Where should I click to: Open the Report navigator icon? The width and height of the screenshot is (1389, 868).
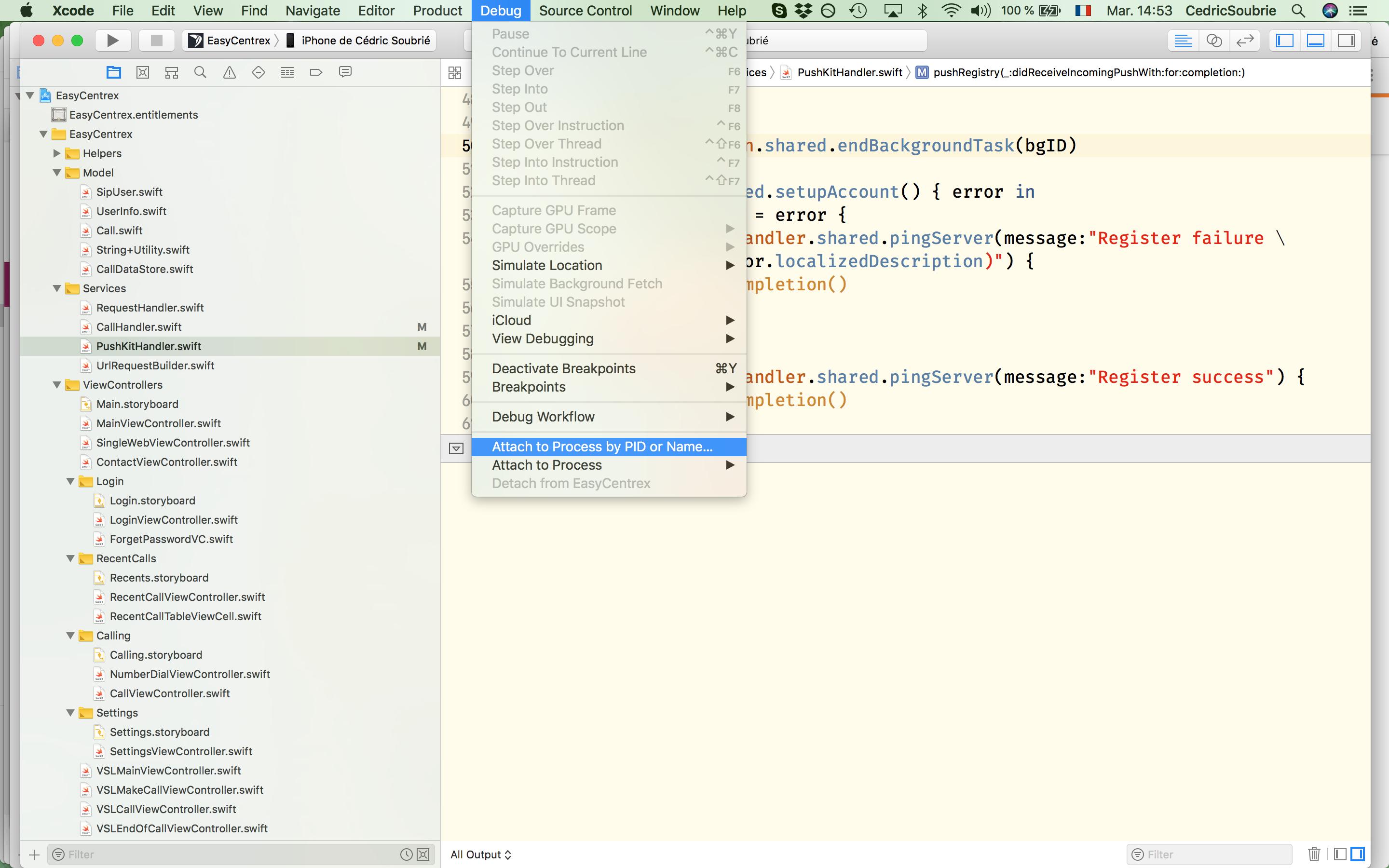(345, 72)
